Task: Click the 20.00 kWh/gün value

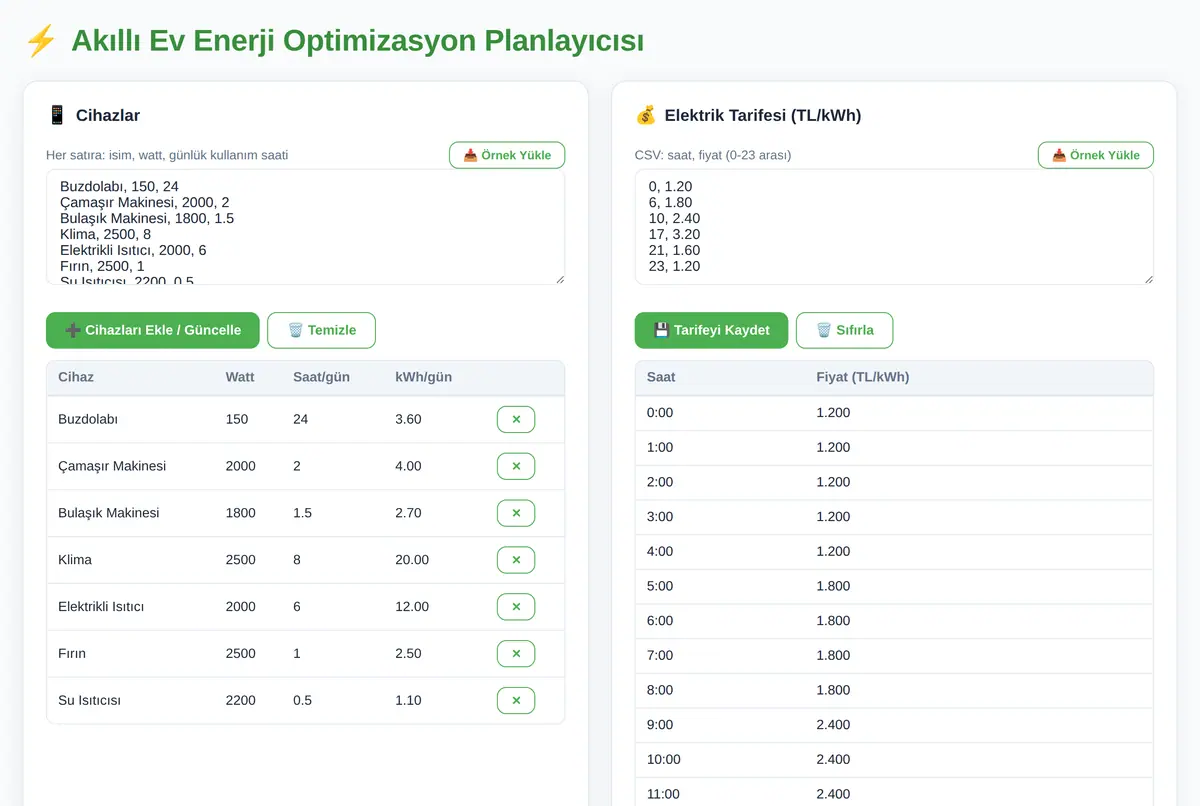Action: point(412,560)
